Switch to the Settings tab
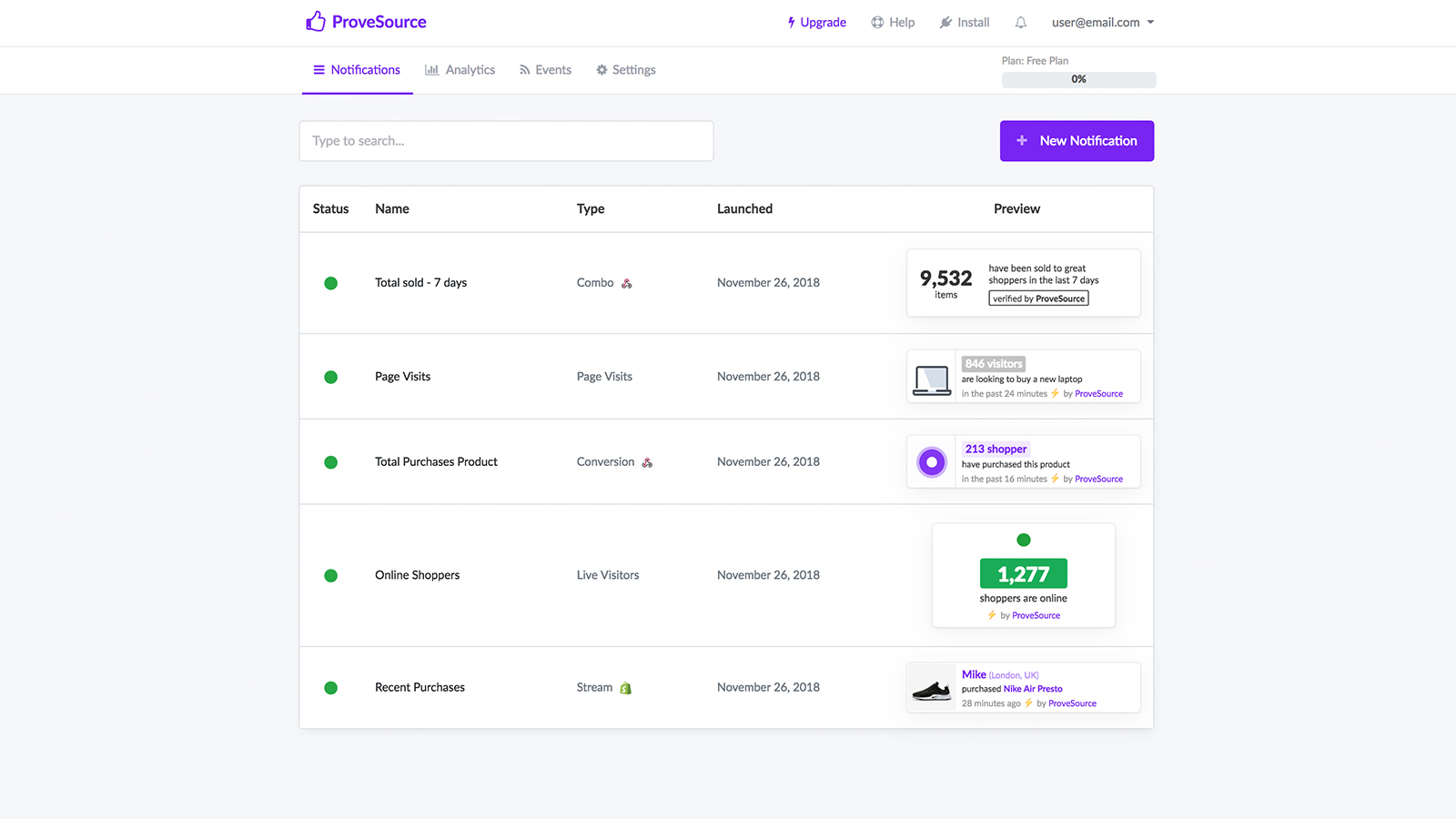 pyautogui.click(x=626, y=70)
